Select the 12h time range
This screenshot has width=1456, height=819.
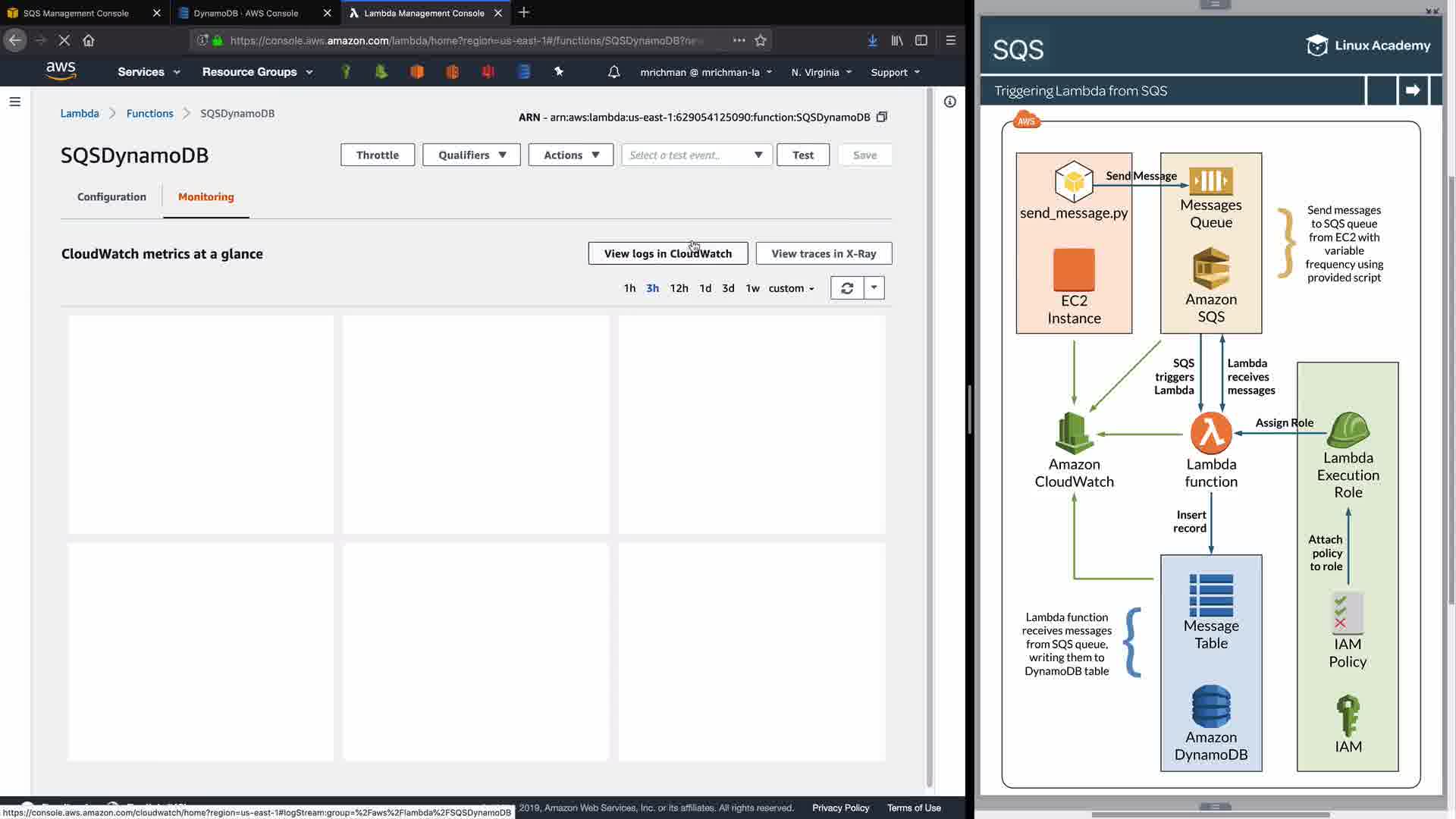pyautogui.click(x=679, y=288)
